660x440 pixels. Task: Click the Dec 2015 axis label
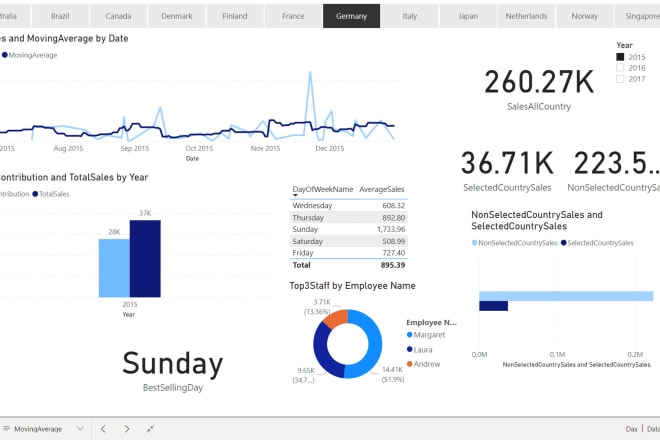(330, 149)
